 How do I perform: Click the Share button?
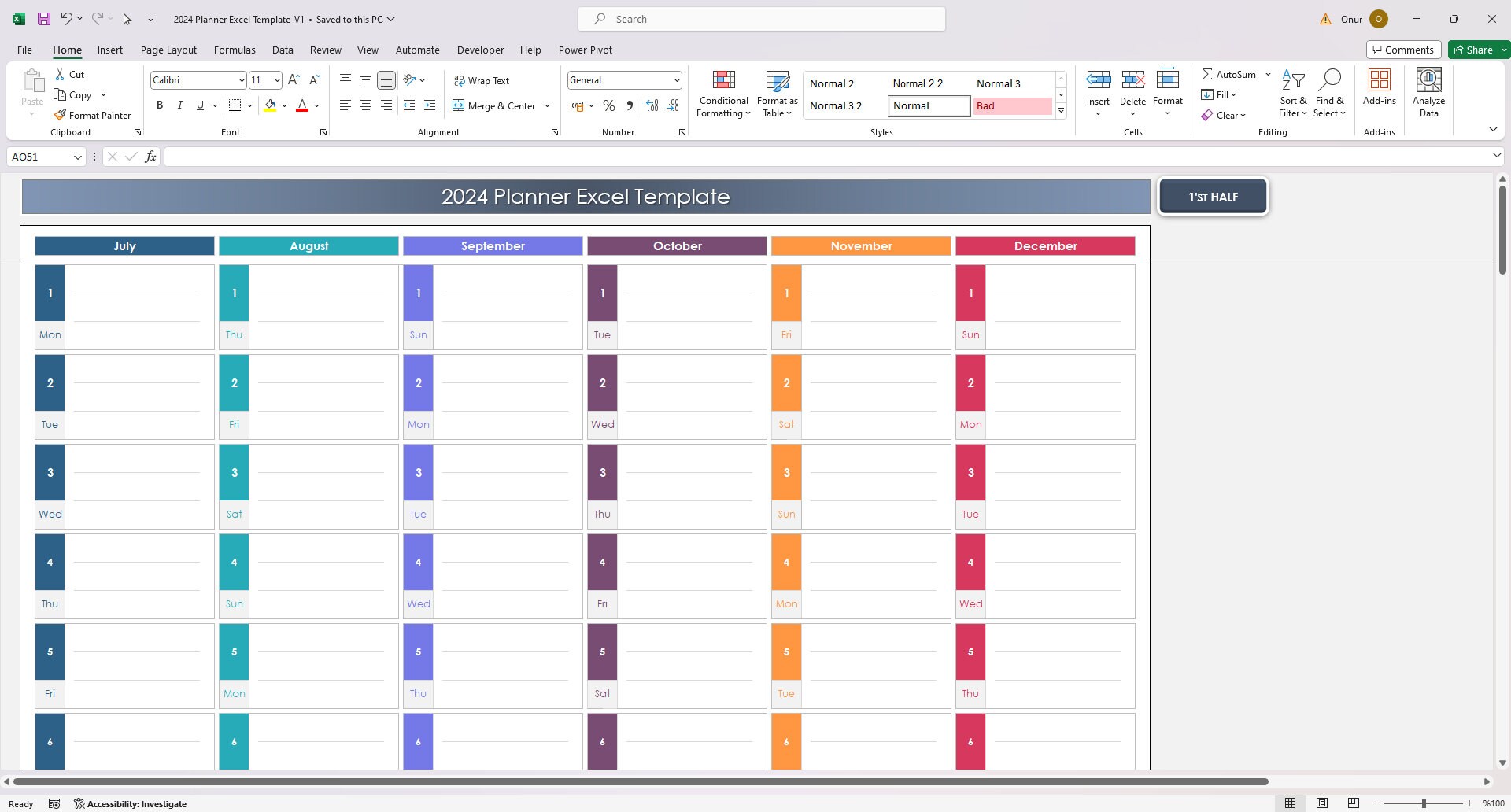click(1473, 50)
